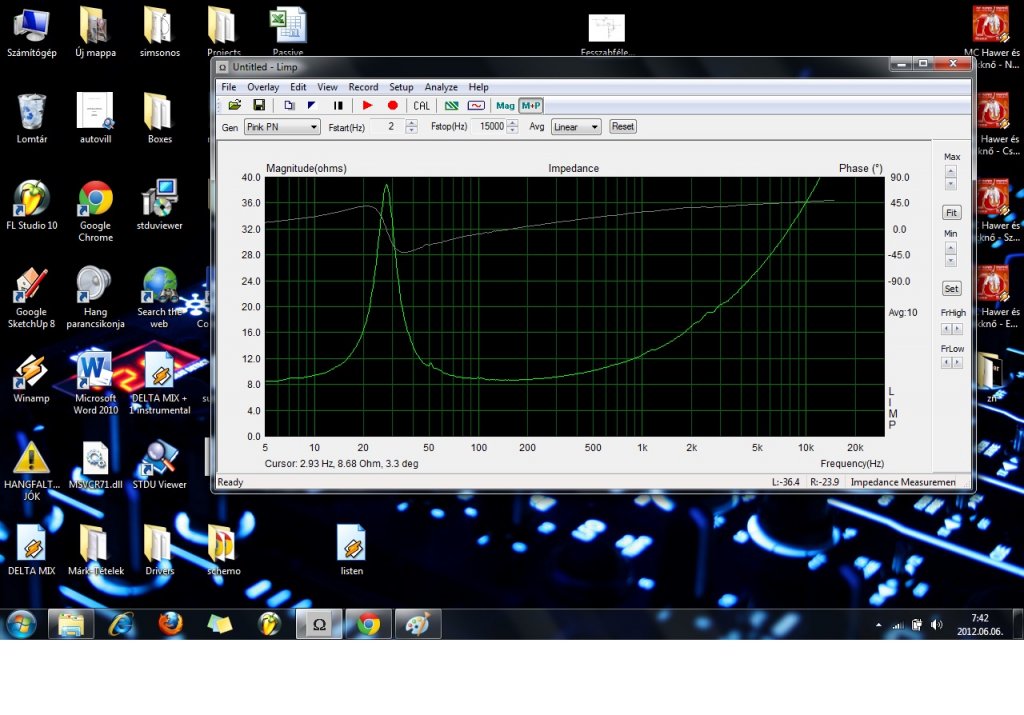Click the Set button
Screen dimensions: 1024x715
pos(952,289)
